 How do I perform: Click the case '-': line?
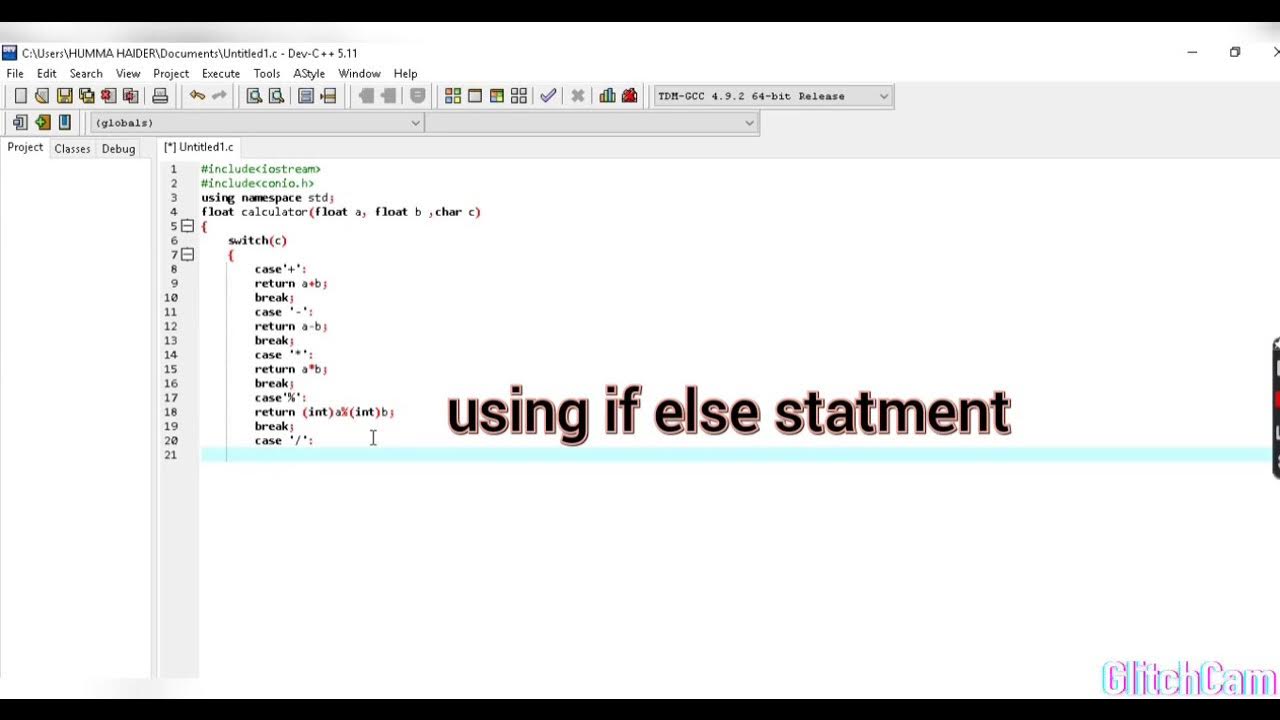(284, 312)
